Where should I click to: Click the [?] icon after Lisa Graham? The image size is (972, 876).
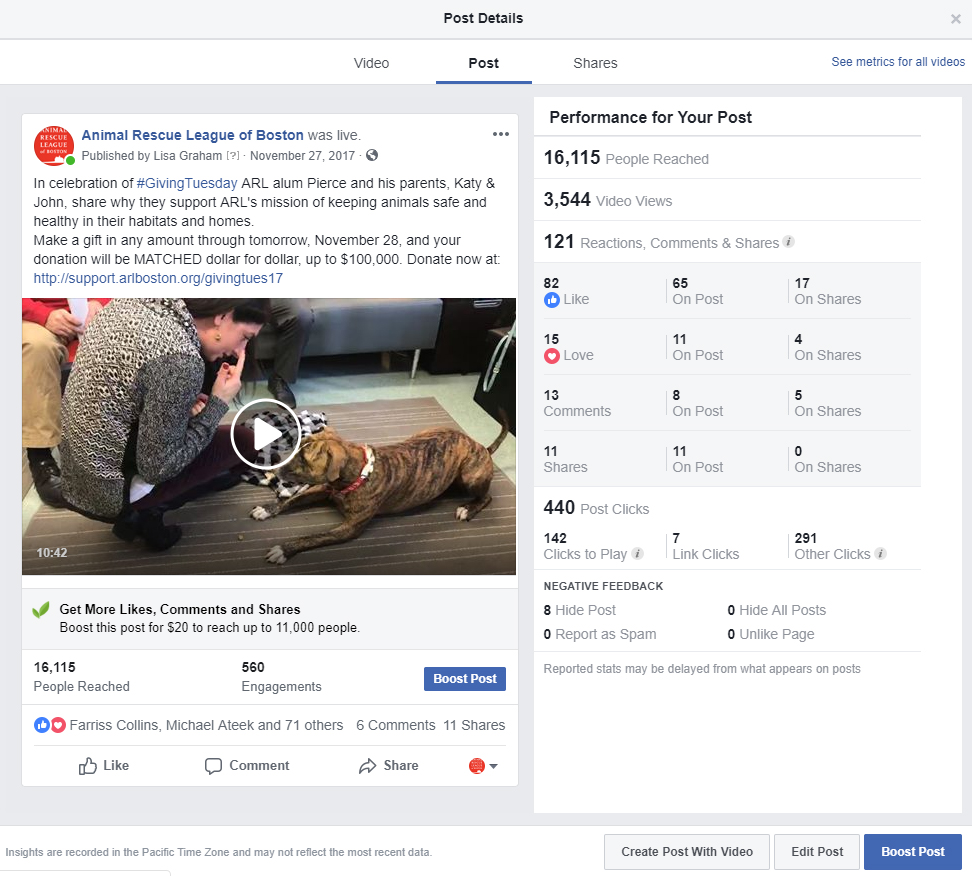(x=232, y=156)
